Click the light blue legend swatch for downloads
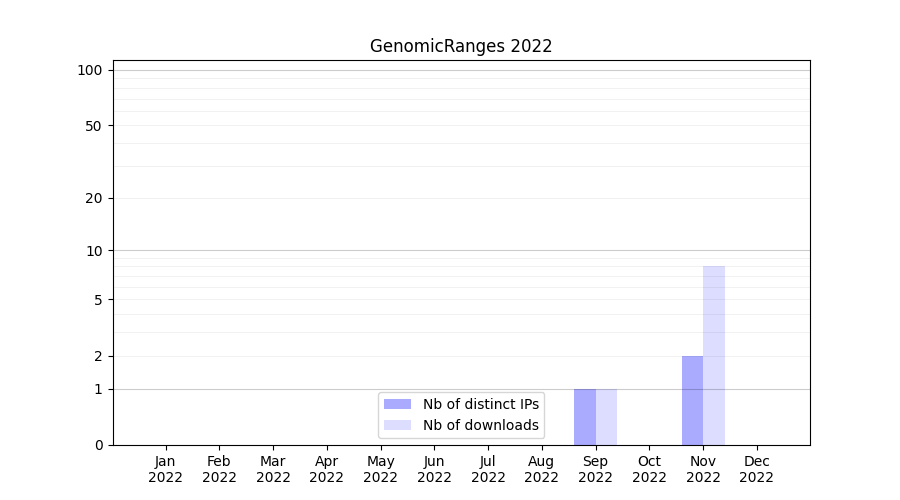The width and height of the screenshot is (900, 500). point(397,425)
